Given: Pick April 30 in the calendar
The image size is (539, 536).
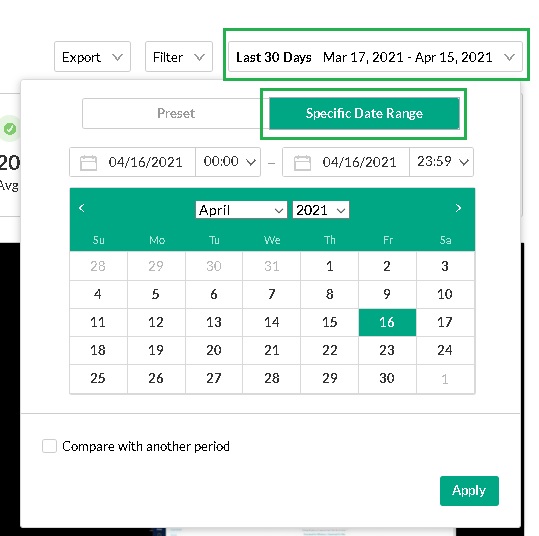Looking at the screenshot, I should click(387, 378).
